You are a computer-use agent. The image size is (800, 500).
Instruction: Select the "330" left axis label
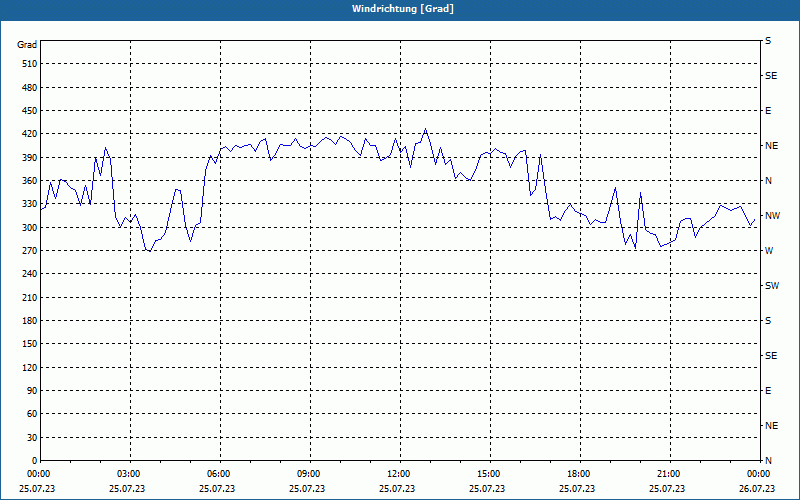coord(30,204)
